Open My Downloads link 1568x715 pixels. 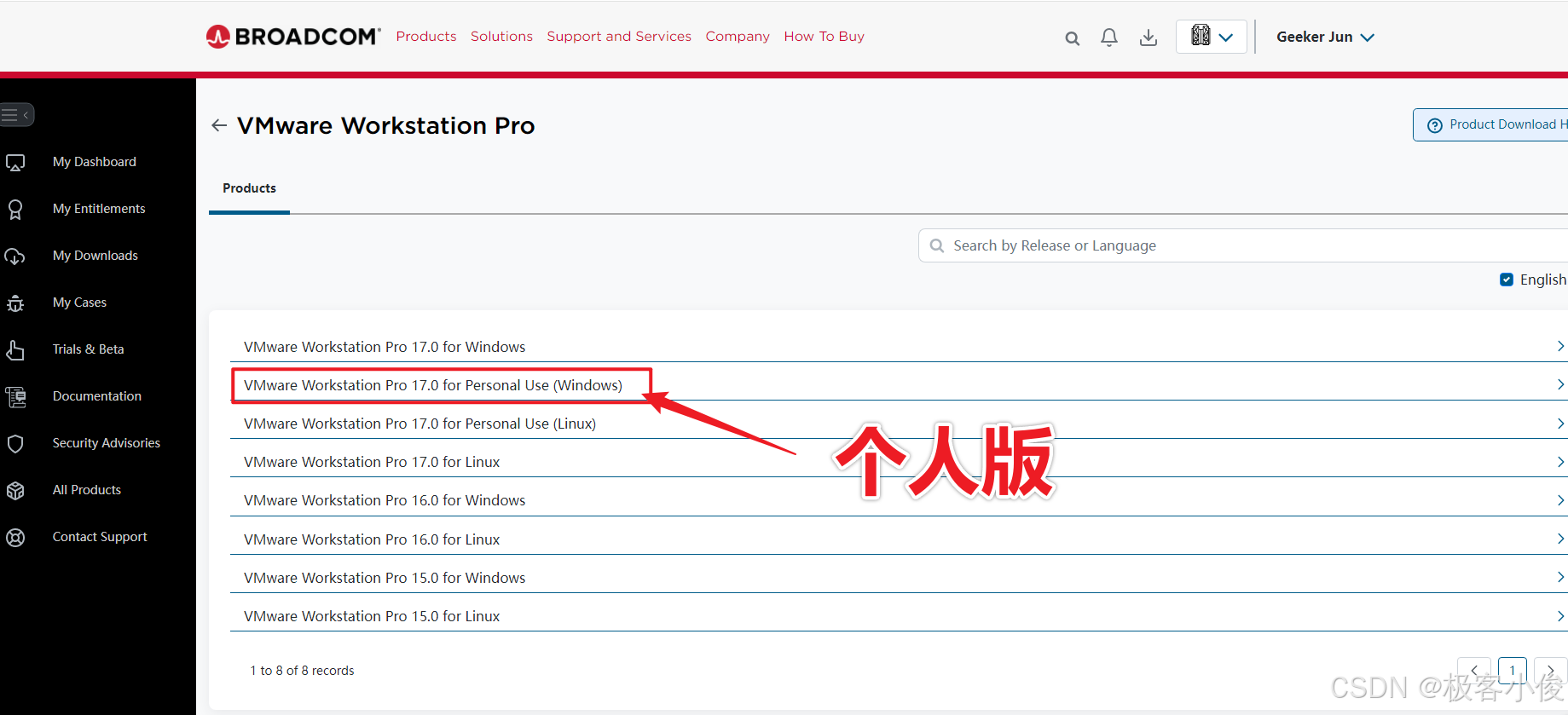click(x=95, y=256)
